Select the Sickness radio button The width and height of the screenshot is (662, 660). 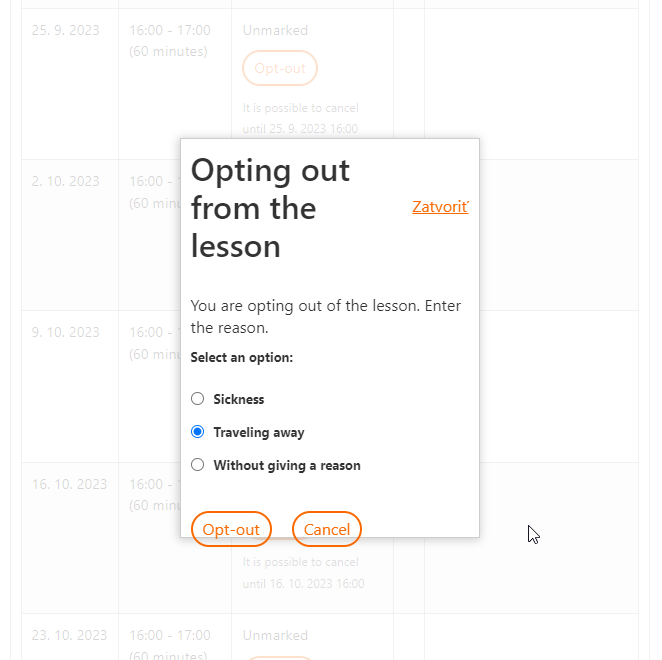(197, 399)
